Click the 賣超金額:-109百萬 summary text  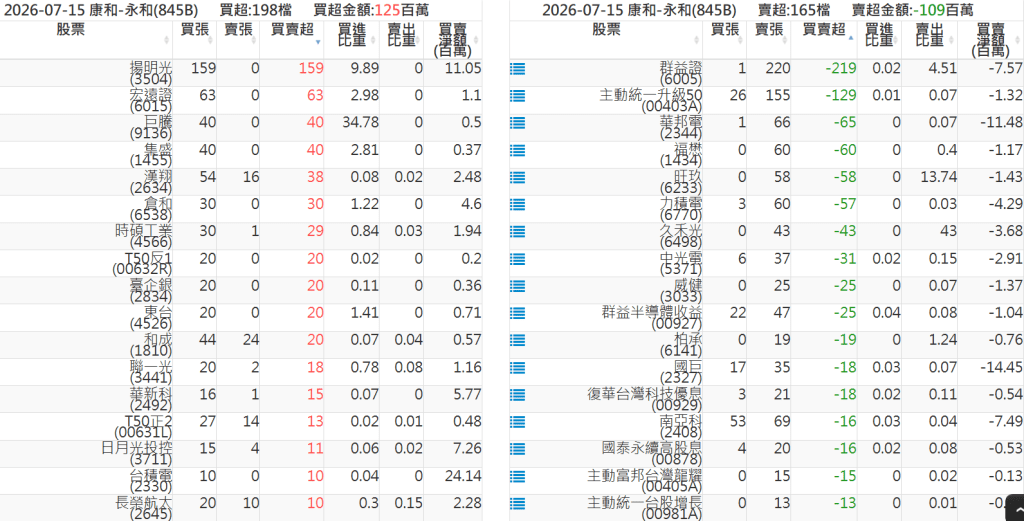click(912, 10)
